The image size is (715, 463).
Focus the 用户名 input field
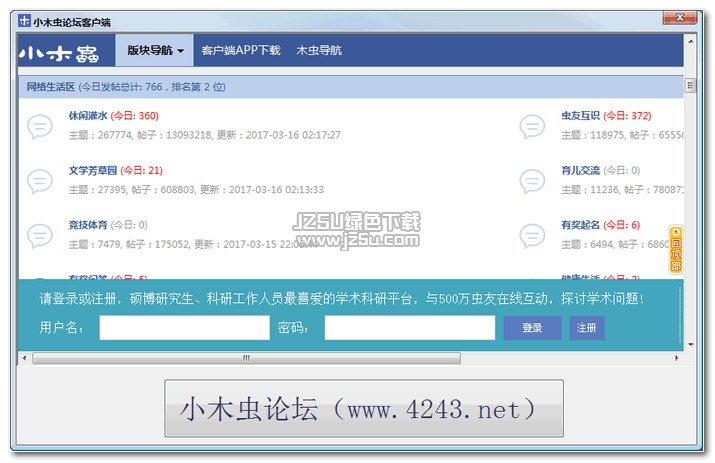click(185, 328)
